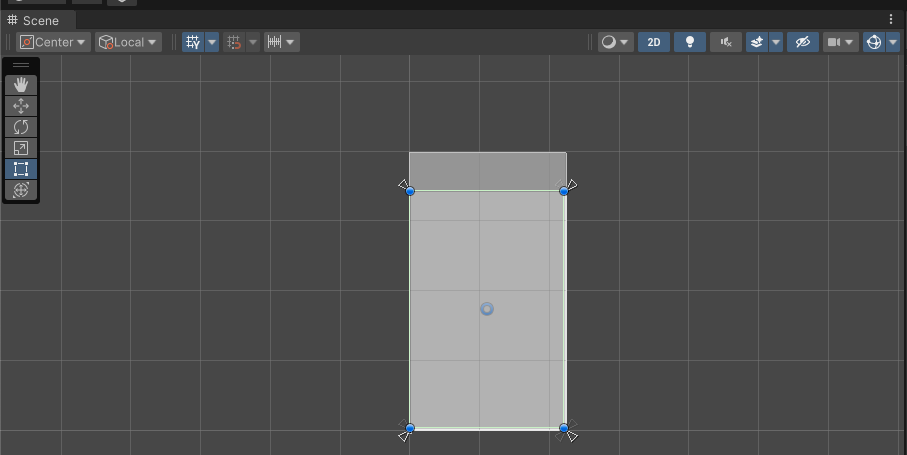907x455 pixels.
Task: Toggle scene lighting lightbulb
Action: pyautogui.click(x=689, y=42)
